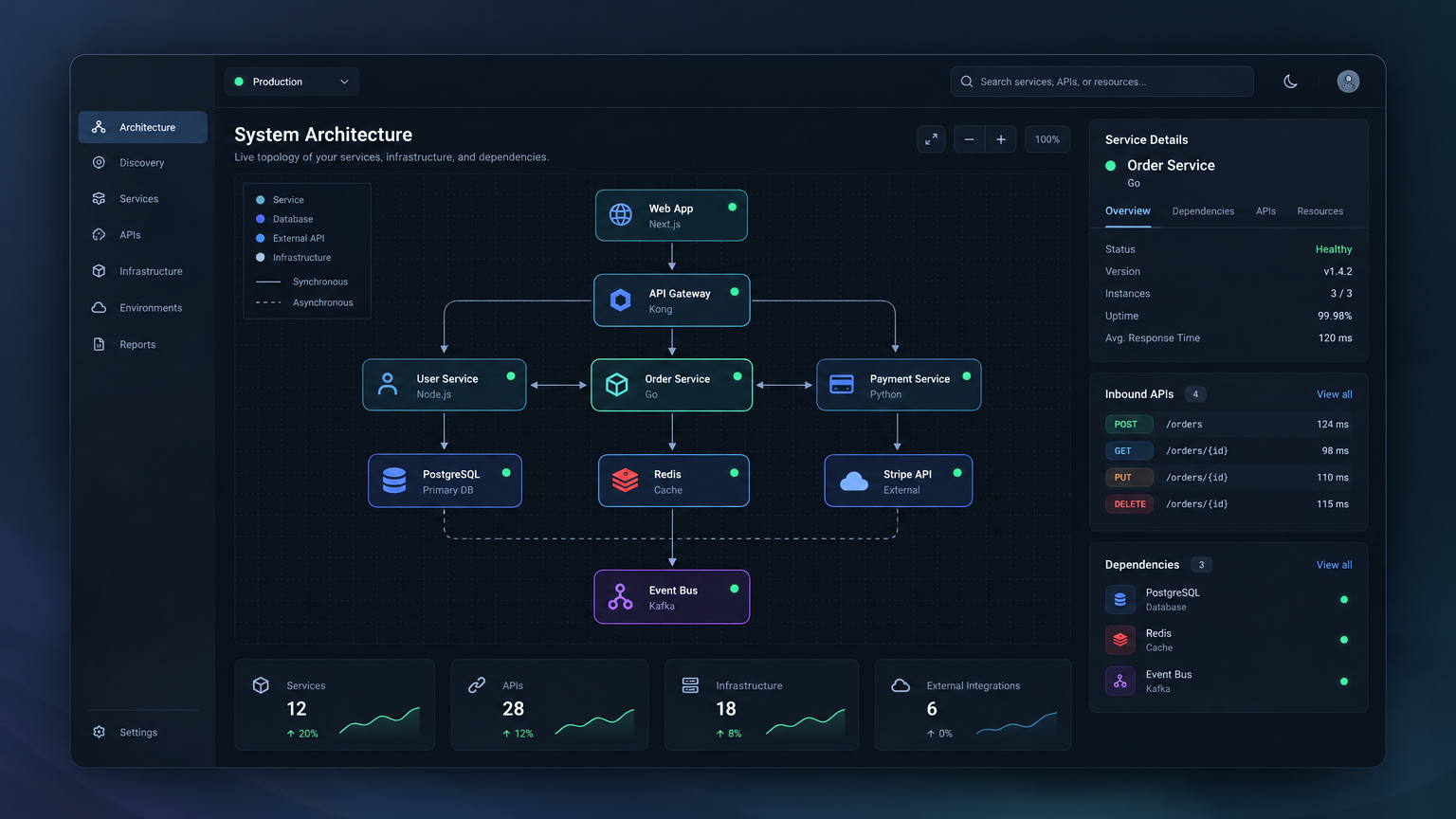
Task: Click the Order Service cube icon
Action: pyautogui.click(x=617, y=385)
